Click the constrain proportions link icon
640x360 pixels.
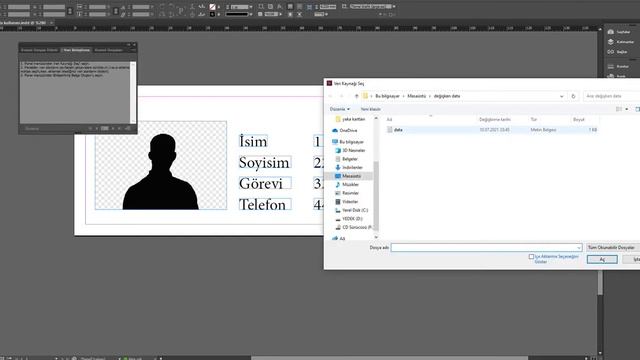70,11
